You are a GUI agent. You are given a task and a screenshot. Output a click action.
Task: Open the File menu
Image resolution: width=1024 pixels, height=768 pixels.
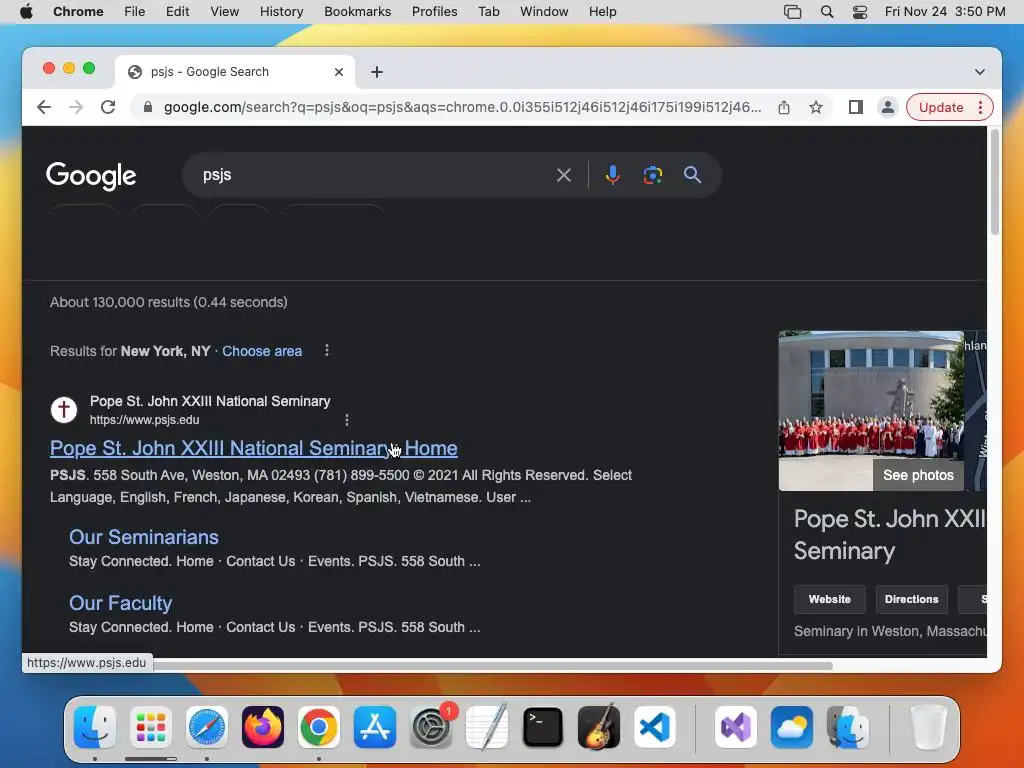tap(135, 12)
